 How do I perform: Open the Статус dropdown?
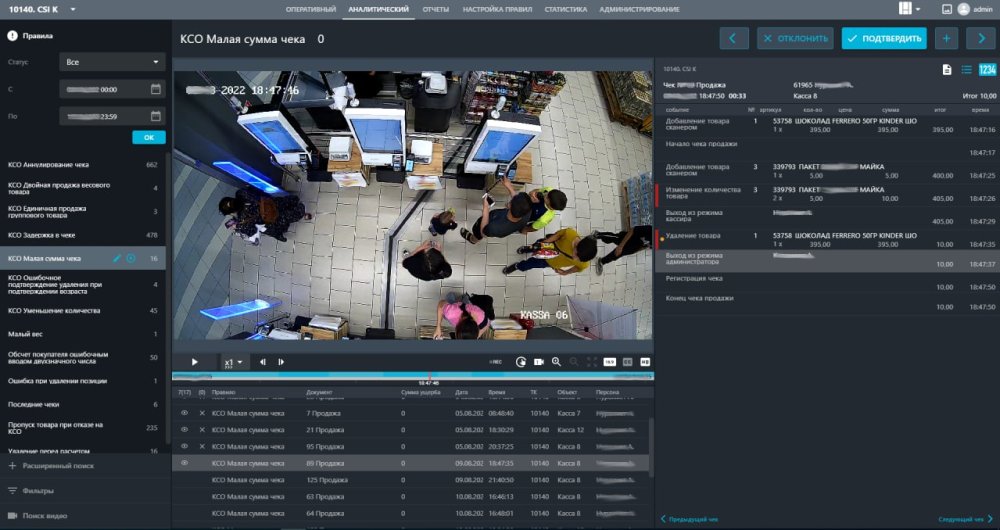pos(112,62)
